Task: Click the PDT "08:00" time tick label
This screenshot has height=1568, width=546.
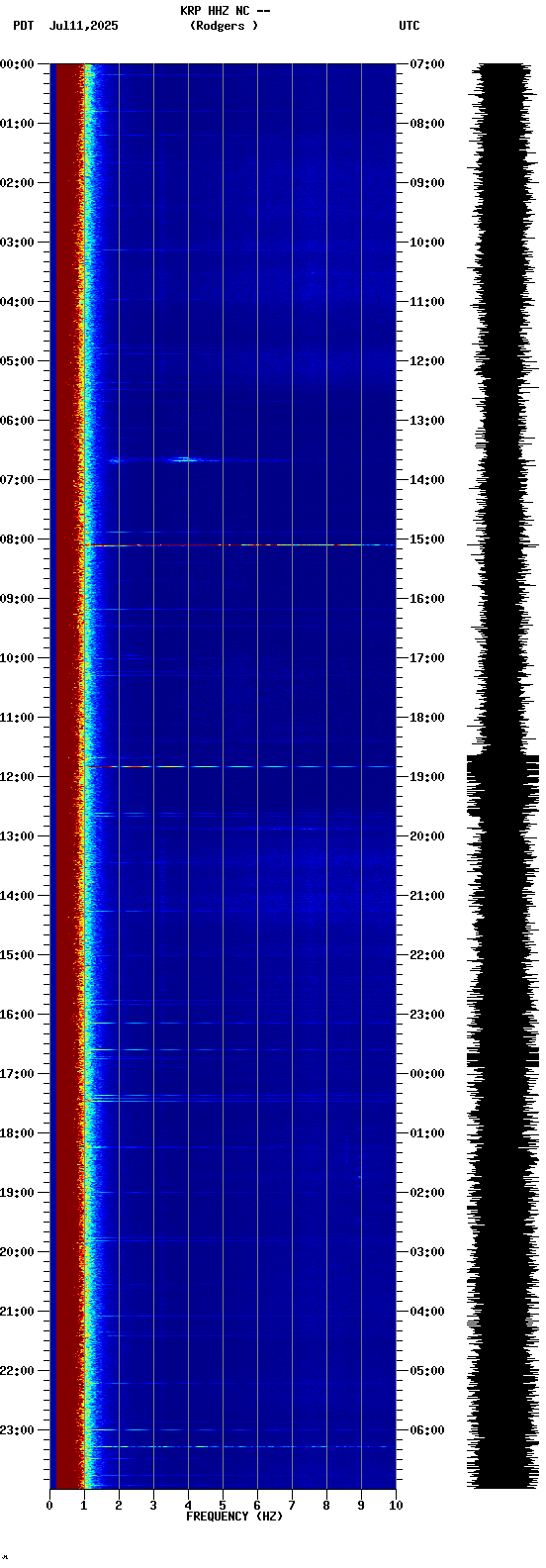Action: (x=17, y=539)
